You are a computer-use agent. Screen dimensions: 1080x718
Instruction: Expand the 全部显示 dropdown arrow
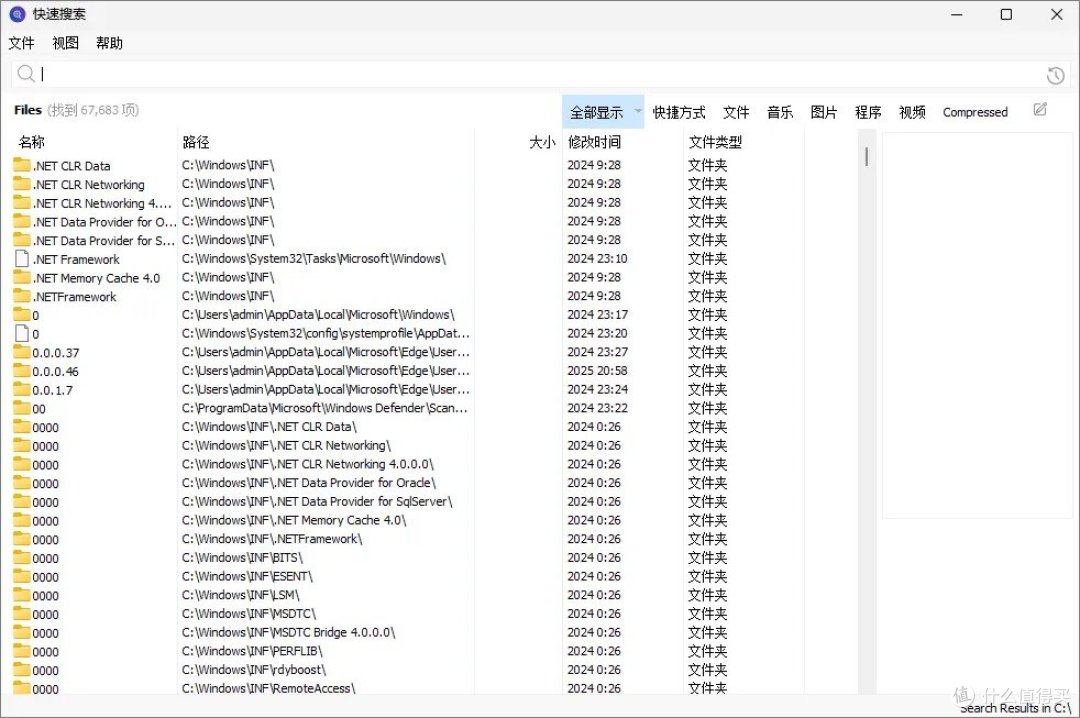pyautogui.click(x=638, y=110)
